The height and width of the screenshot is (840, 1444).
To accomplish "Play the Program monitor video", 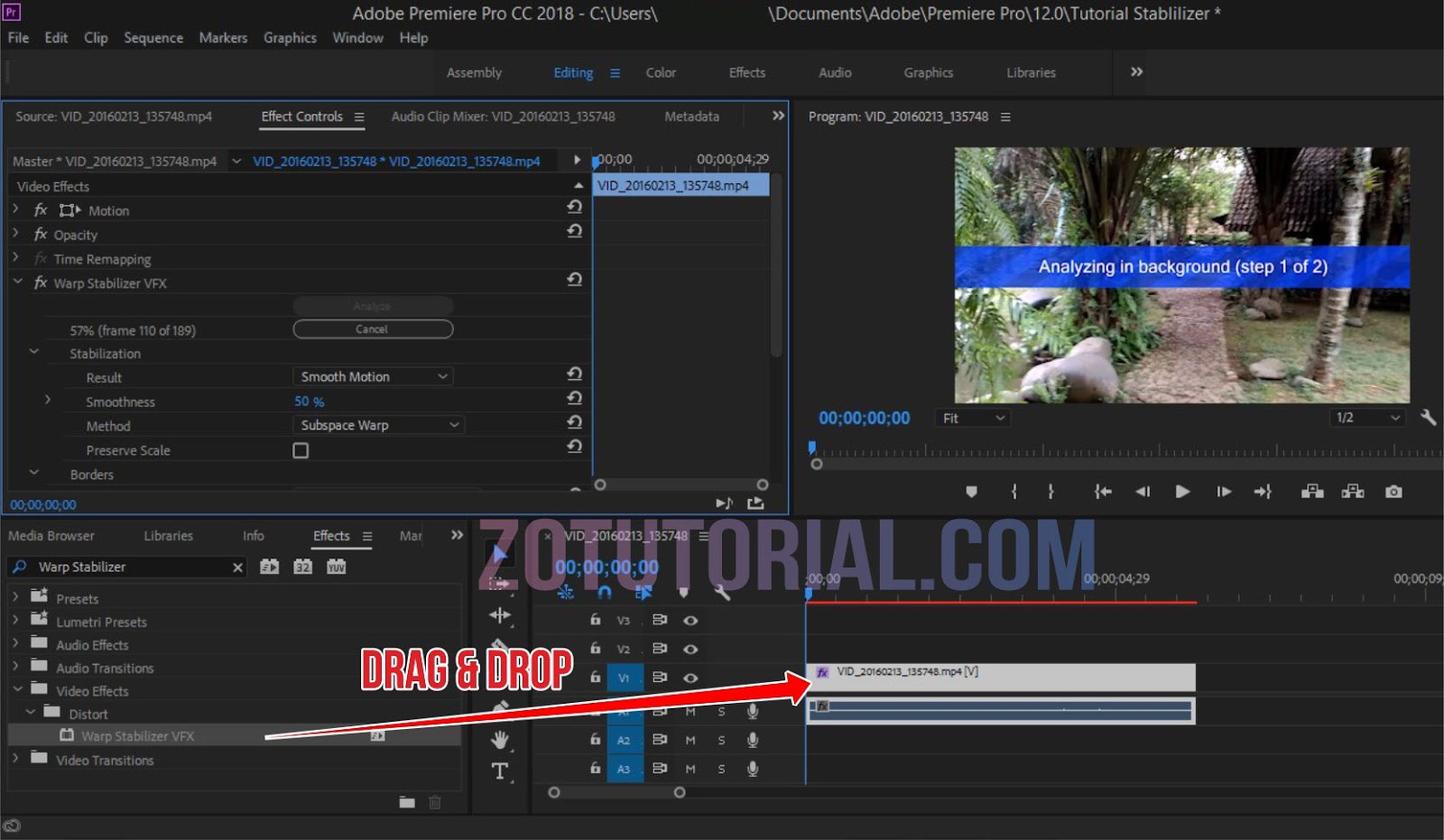I will (1182, 492).
